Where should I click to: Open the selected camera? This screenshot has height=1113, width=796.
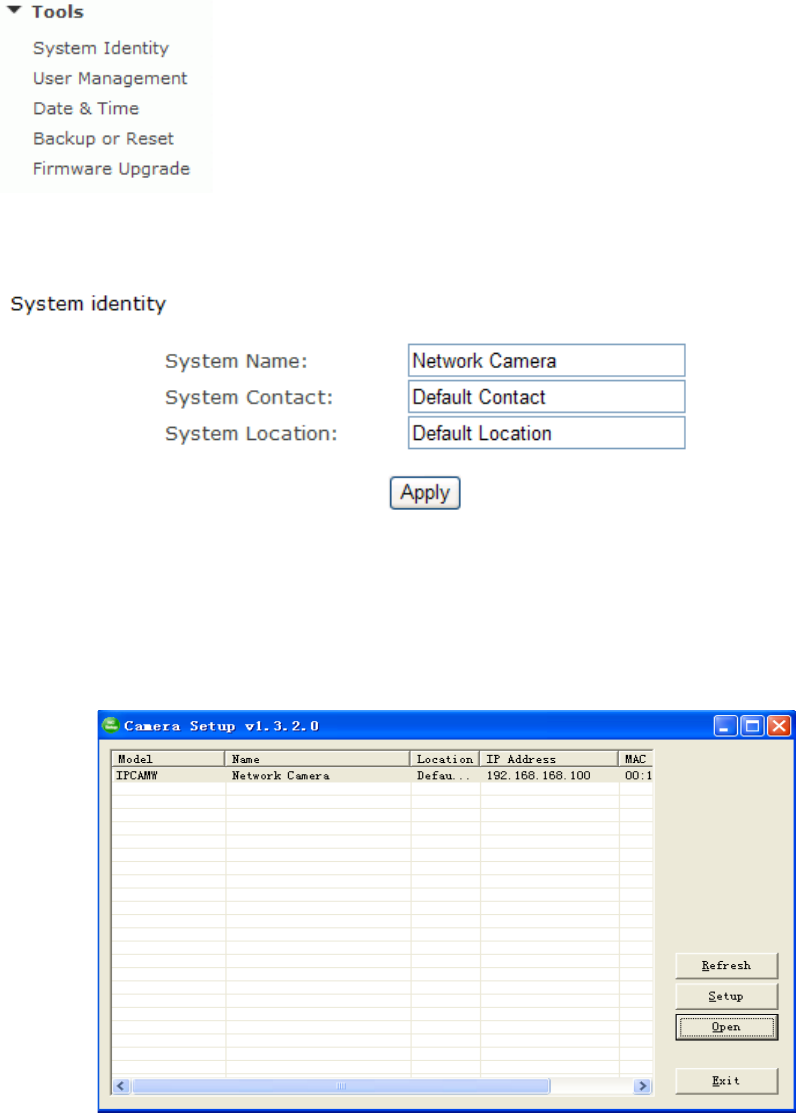726,1027
